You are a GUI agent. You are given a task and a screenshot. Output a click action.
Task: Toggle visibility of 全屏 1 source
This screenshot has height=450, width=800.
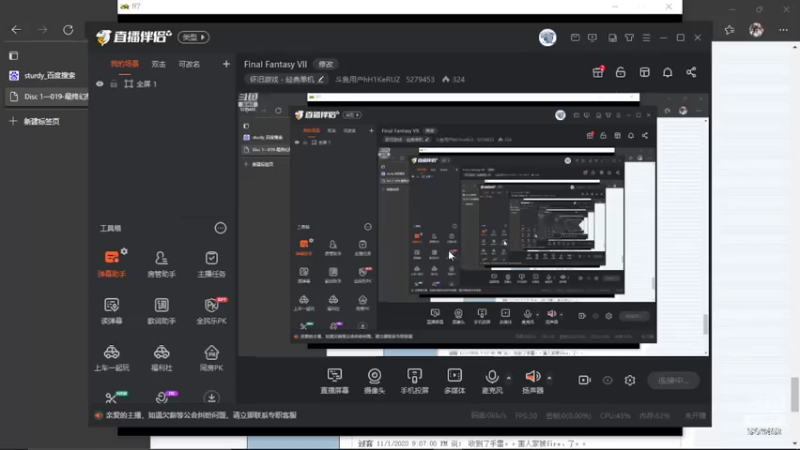coord(99,84)
